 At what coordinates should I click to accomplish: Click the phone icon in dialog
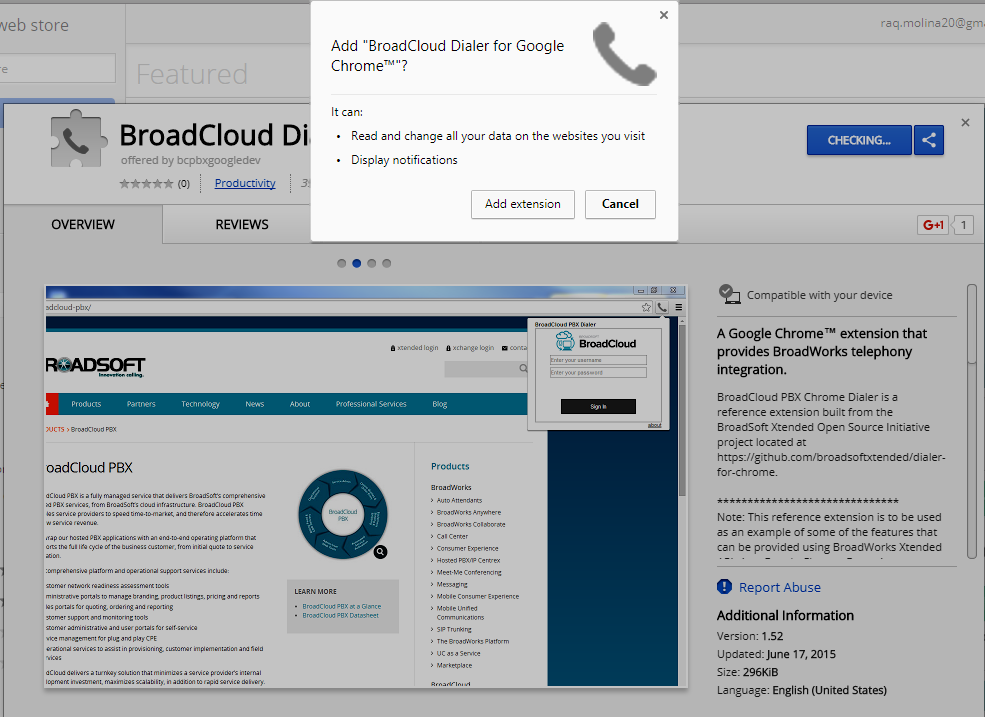(624, 54)
